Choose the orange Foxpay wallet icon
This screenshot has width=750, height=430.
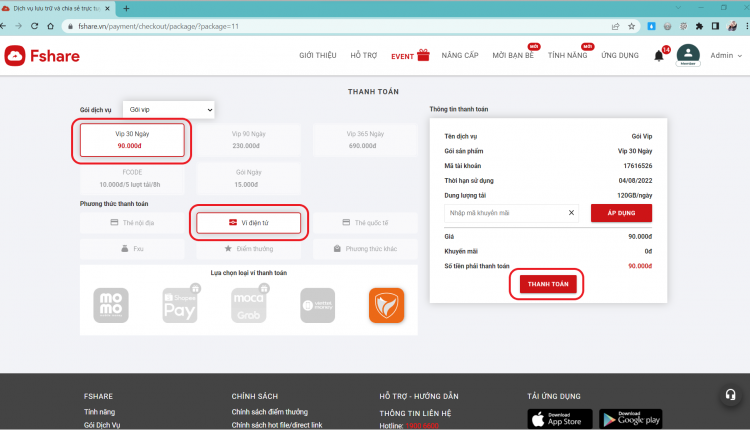click(x=386, y=305)
